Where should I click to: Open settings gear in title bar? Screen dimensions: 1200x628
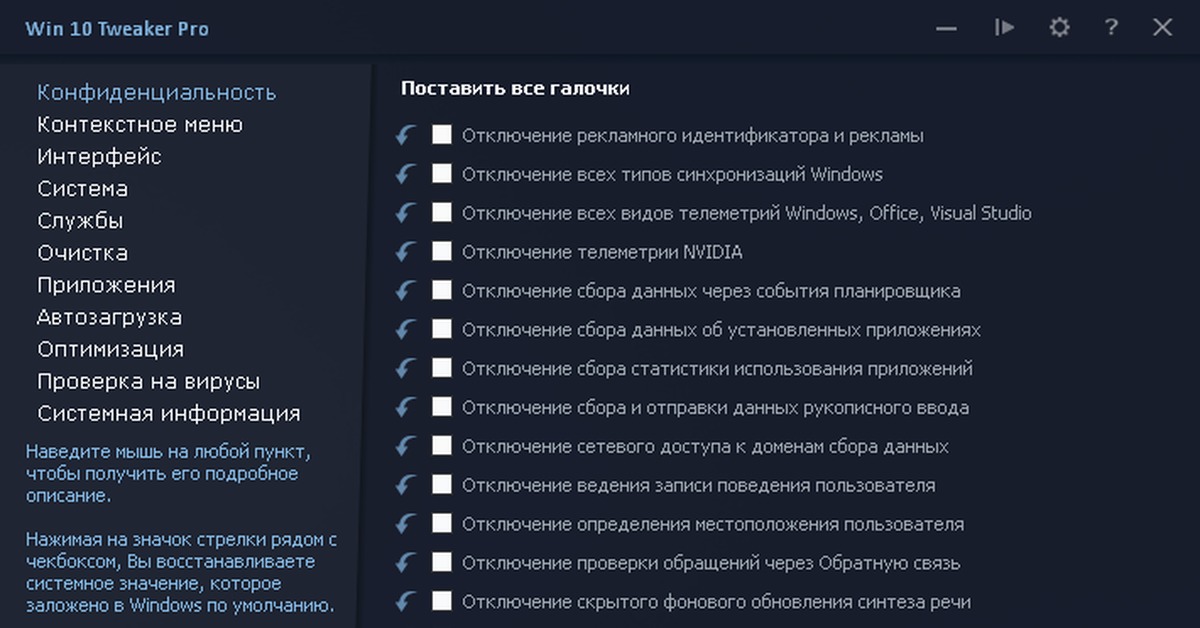point(1059,27)
